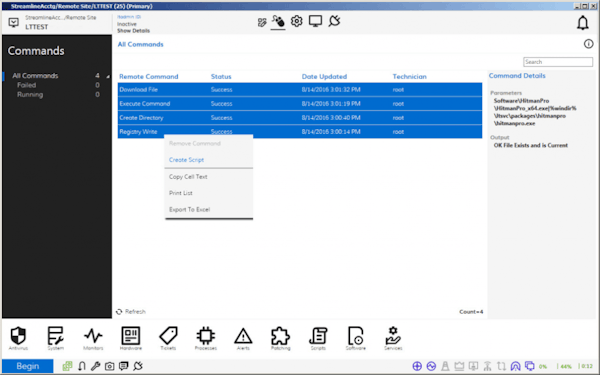Click the blue crosshair circle icon at bottom right
The width and height of the screenshot is (600, 375).
click(x=417, y=366)
